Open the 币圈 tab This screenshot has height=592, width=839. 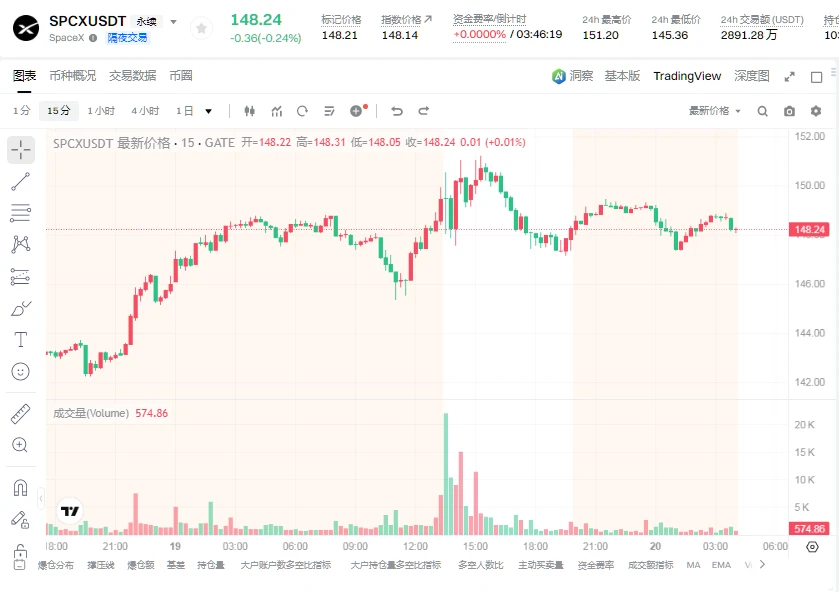(181, 76)
